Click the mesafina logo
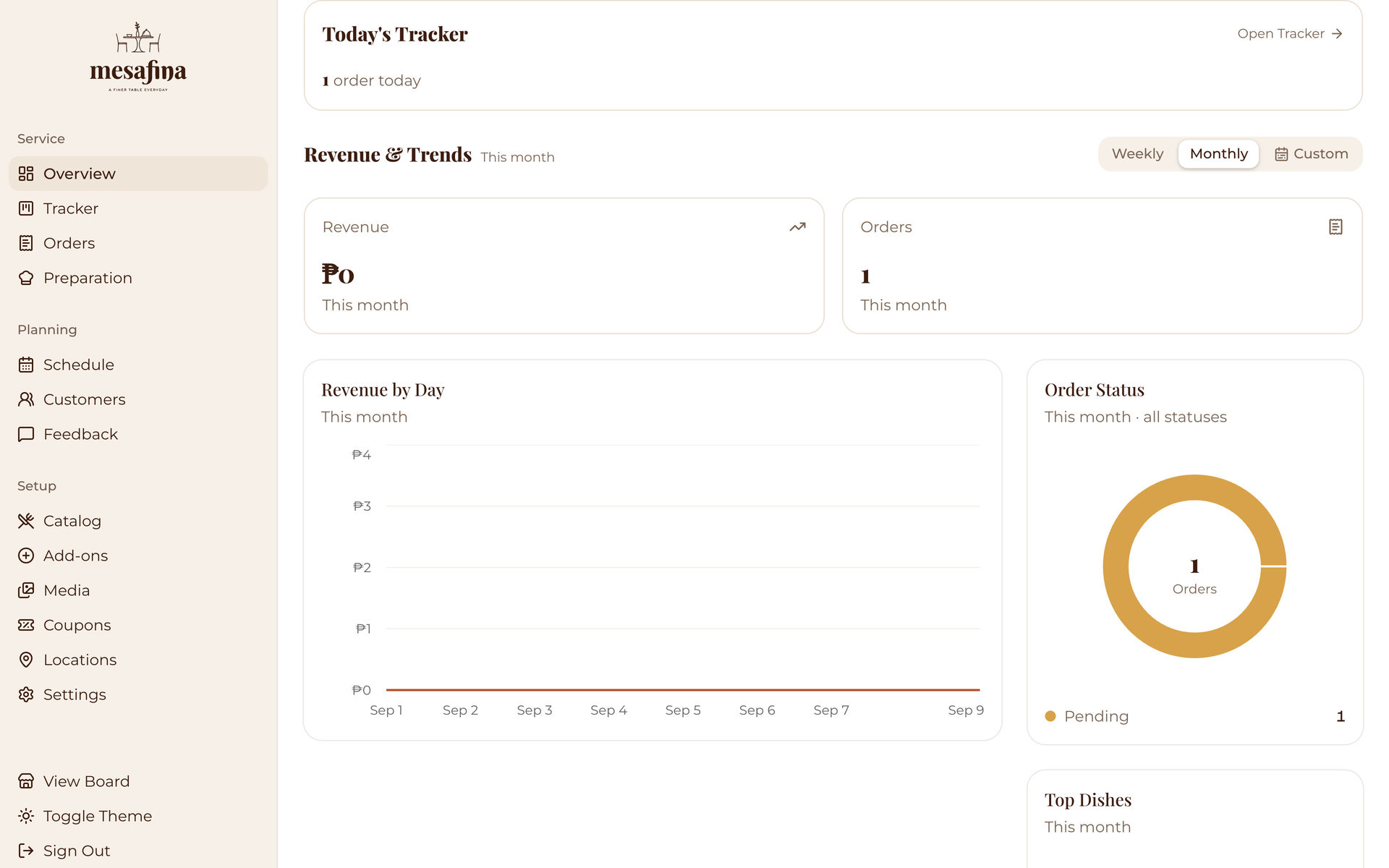This screenshot has height=868, width=1389. (138, 56)
